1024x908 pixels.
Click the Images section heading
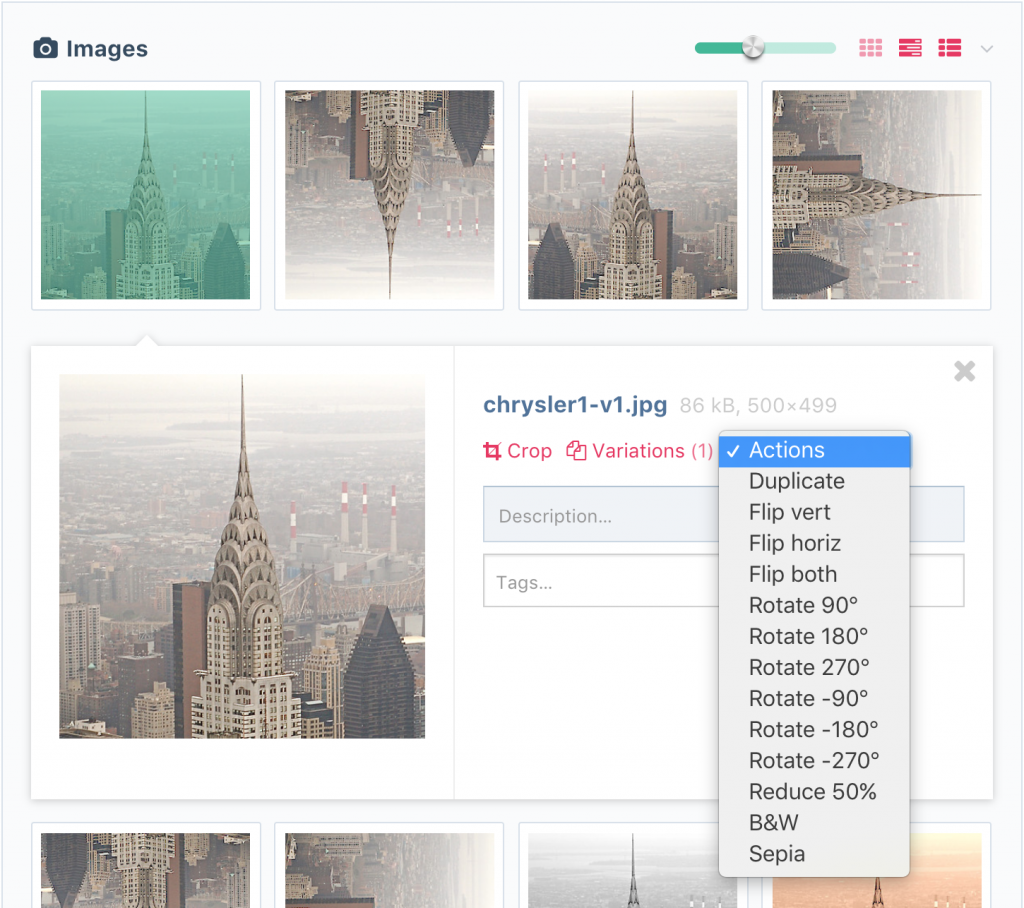[107, 49]
